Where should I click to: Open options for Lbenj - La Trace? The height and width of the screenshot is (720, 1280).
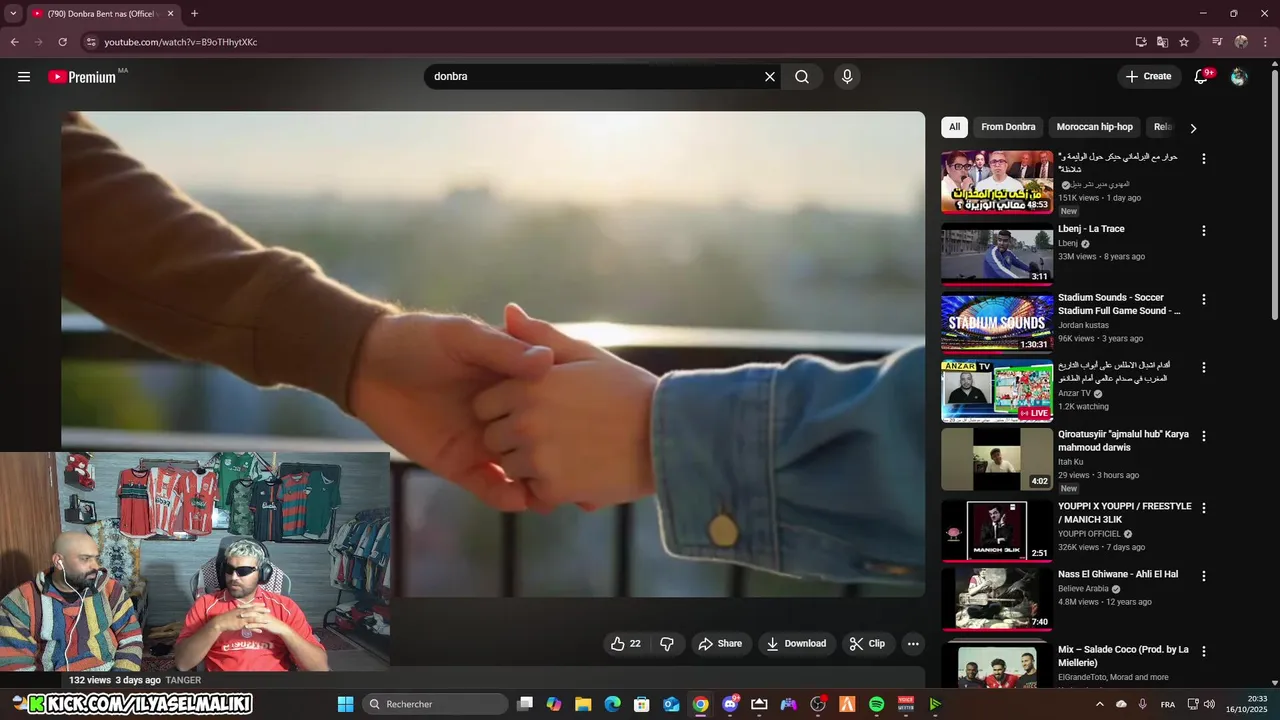click(x=1204, y=230)
